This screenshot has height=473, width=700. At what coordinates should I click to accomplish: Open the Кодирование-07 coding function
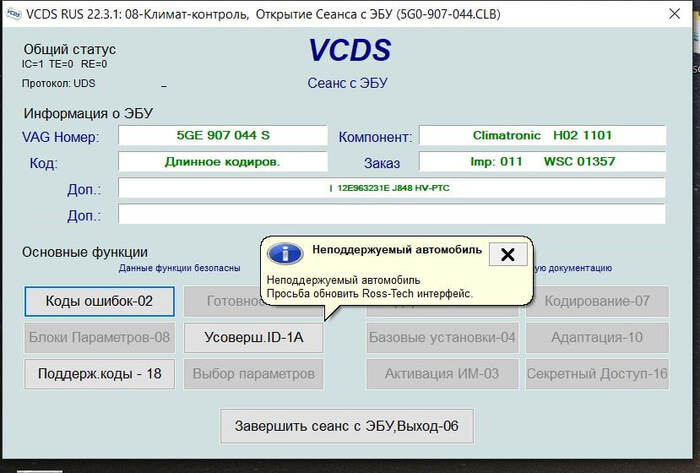coord(596,301)
